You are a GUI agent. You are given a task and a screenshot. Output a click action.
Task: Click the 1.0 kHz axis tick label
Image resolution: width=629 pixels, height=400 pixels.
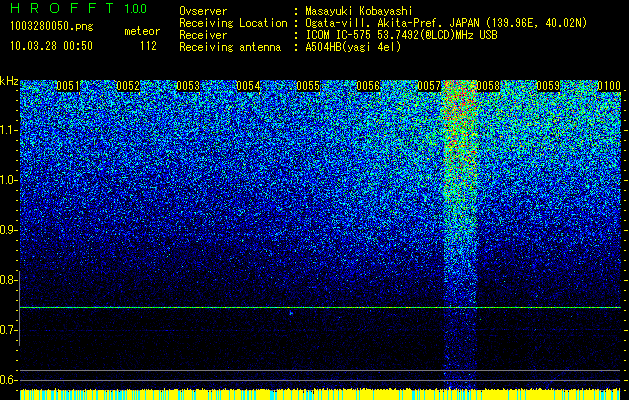coord(7,180)
